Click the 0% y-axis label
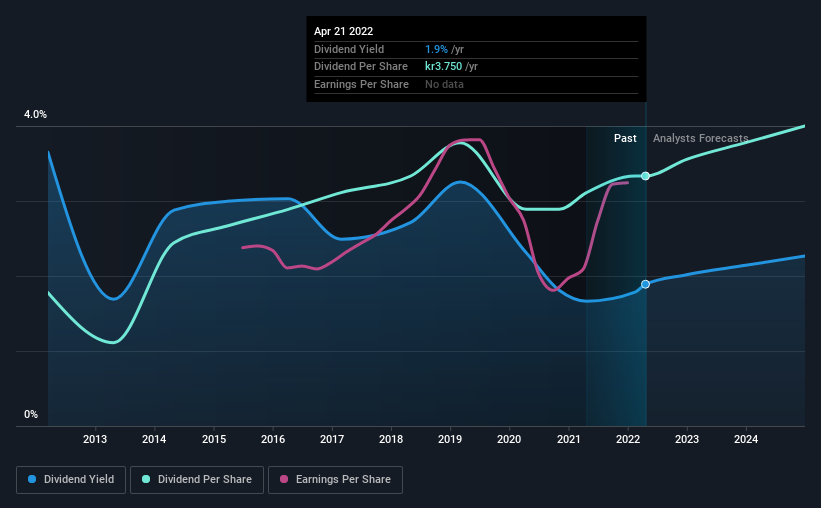Viewport: 821px width, 508px height. 31,414
